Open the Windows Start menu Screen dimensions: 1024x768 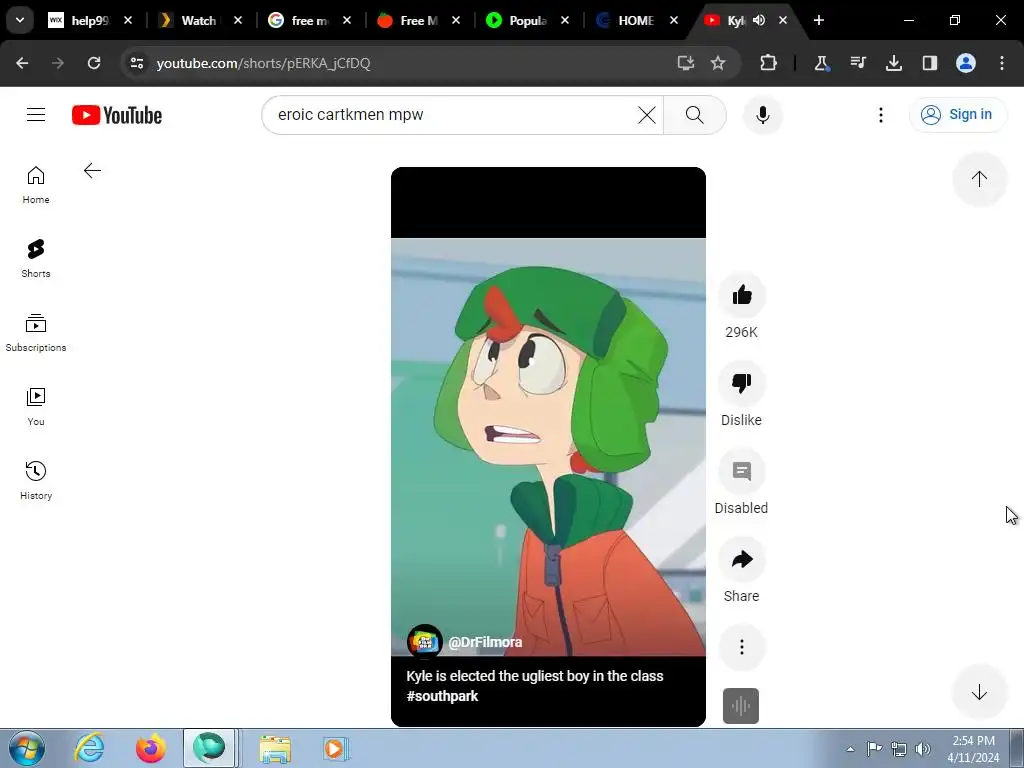point(26,748)
